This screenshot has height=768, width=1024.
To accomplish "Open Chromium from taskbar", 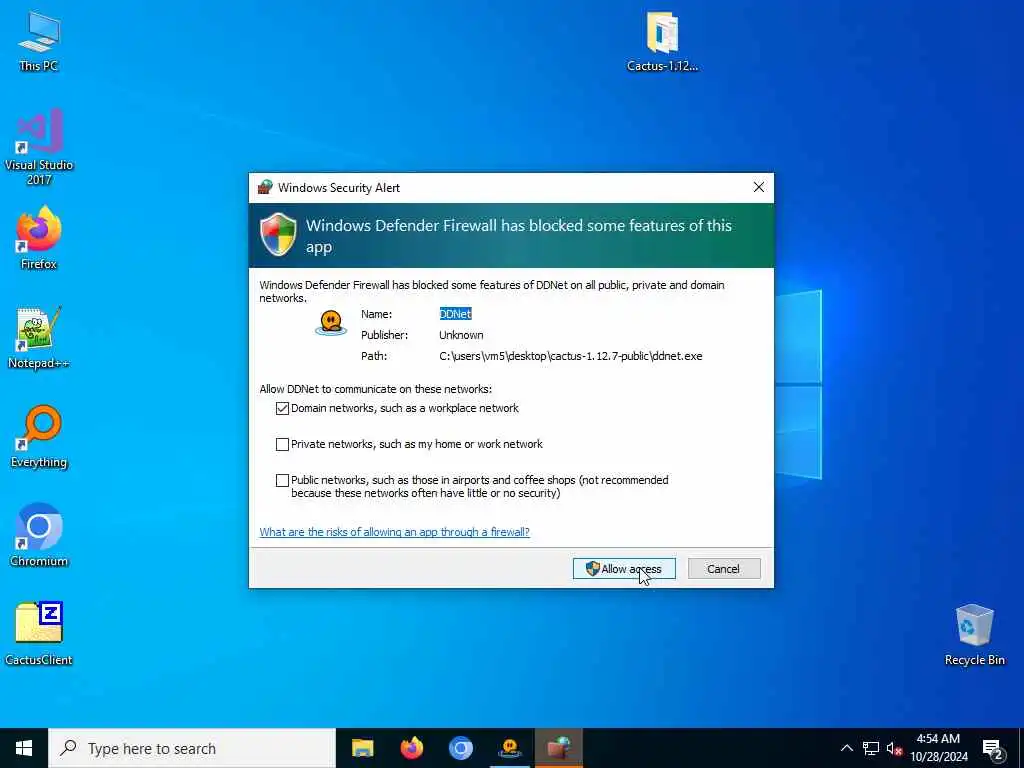I will pos(460,748).
